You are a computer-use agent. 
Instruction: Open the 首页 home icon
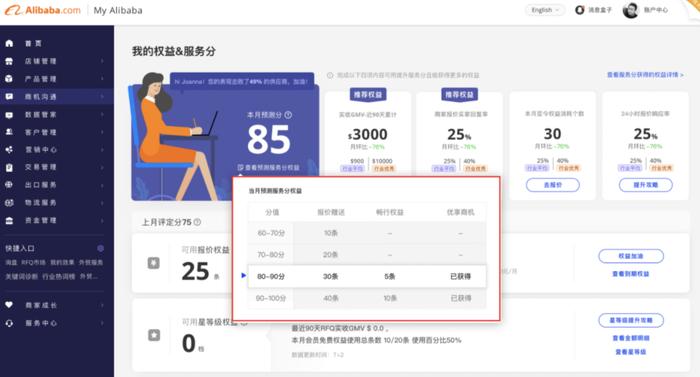point(9,43)
